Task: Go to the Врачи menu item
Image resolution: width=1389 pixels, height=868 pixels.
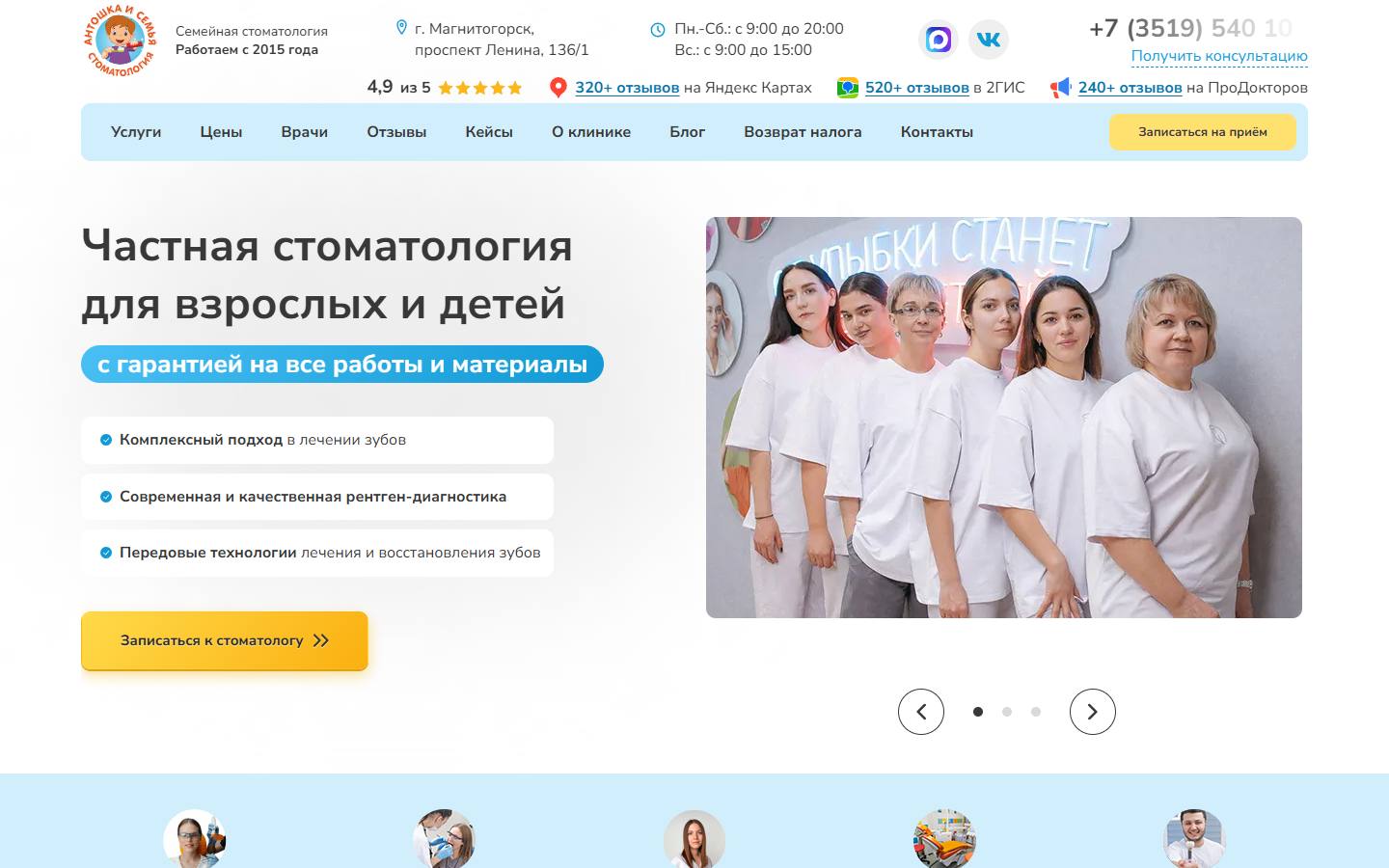Action: tap(305, 132)
